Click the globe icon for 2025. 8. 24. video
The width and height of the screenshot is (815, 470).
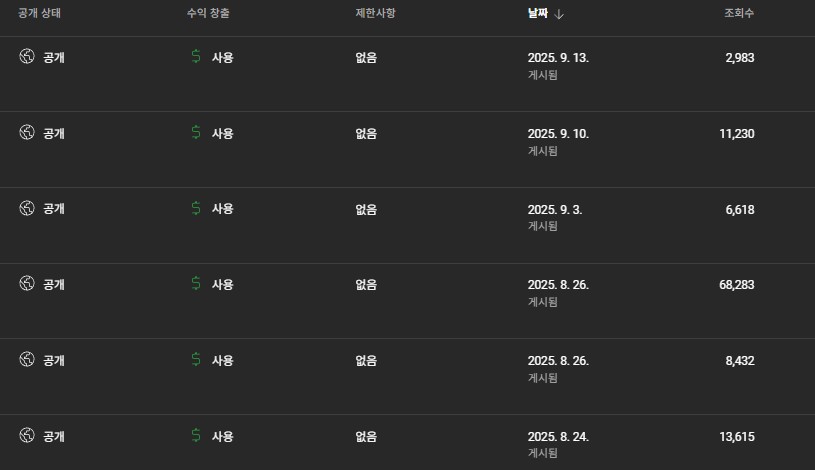pyautogui.click(x=27, y=435)
